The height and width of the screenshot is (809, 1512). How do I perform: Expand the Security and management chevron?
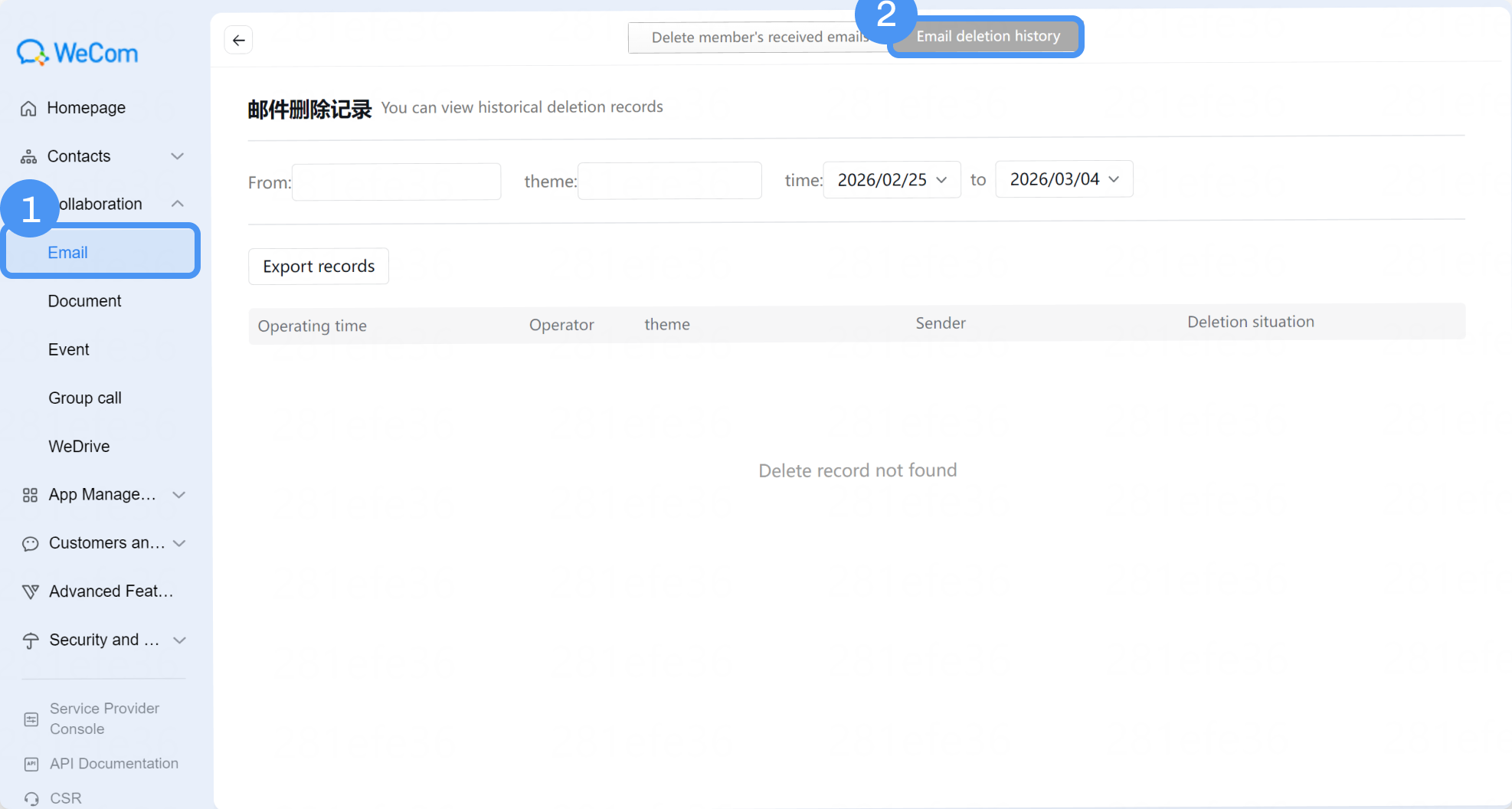pyautogui.click(x=180, y=640)
